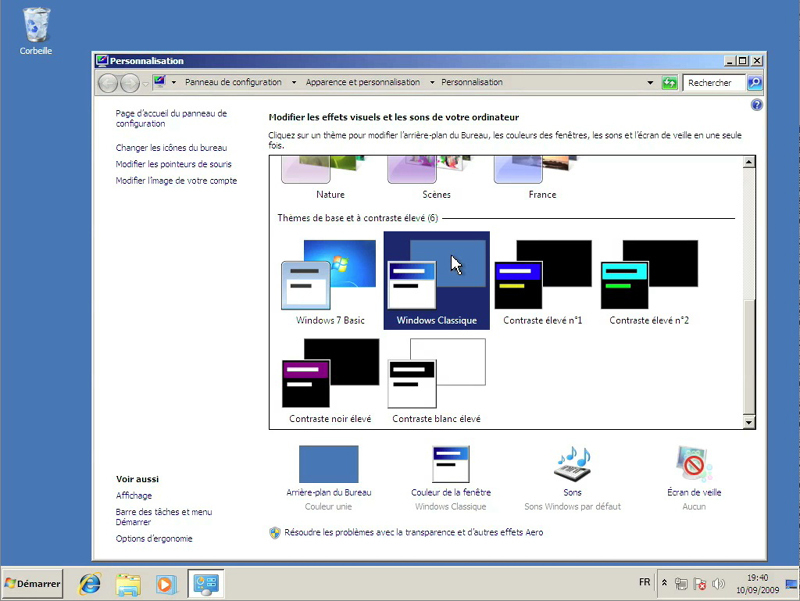Open Couleur de la fenêtre icon
800x601 pixels.
tap(451, 464)
